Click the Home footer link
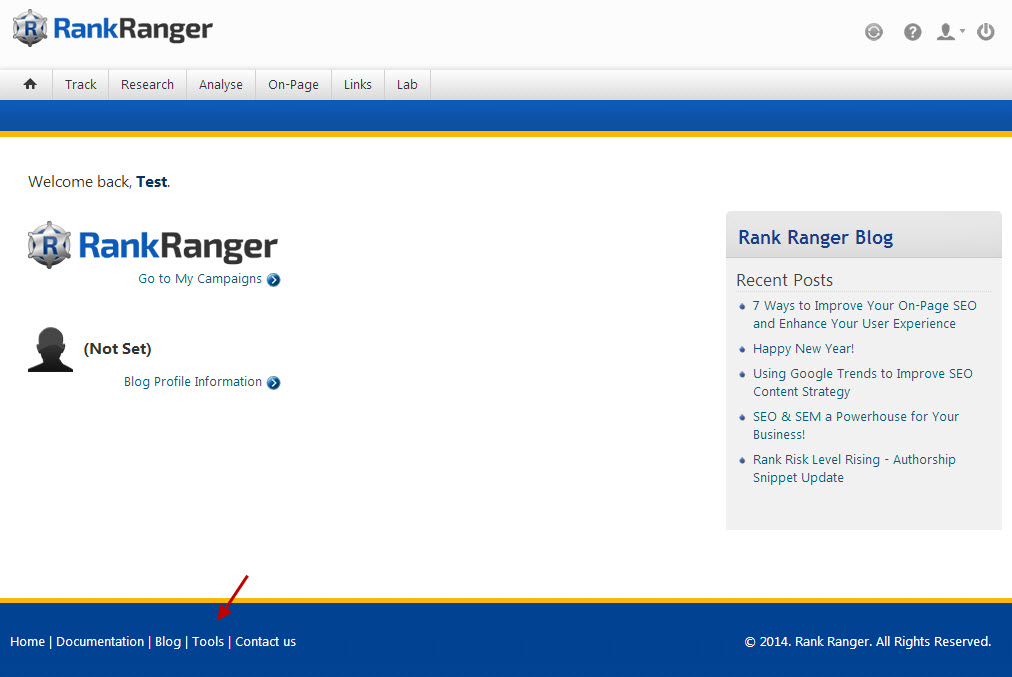The width and height of the screenshot is (1012, 677). [27, 642]
